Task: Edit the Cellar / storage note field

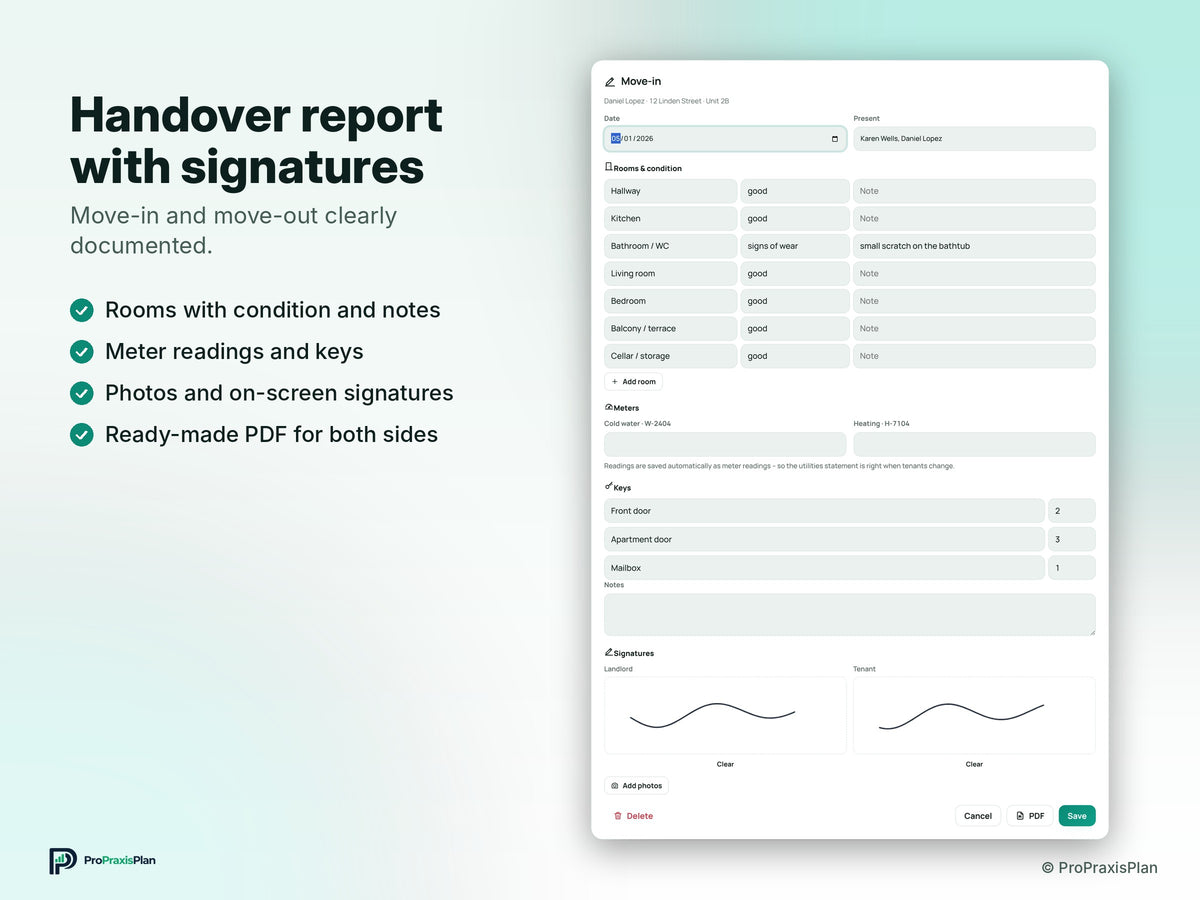Action: [x=974, y=356]
